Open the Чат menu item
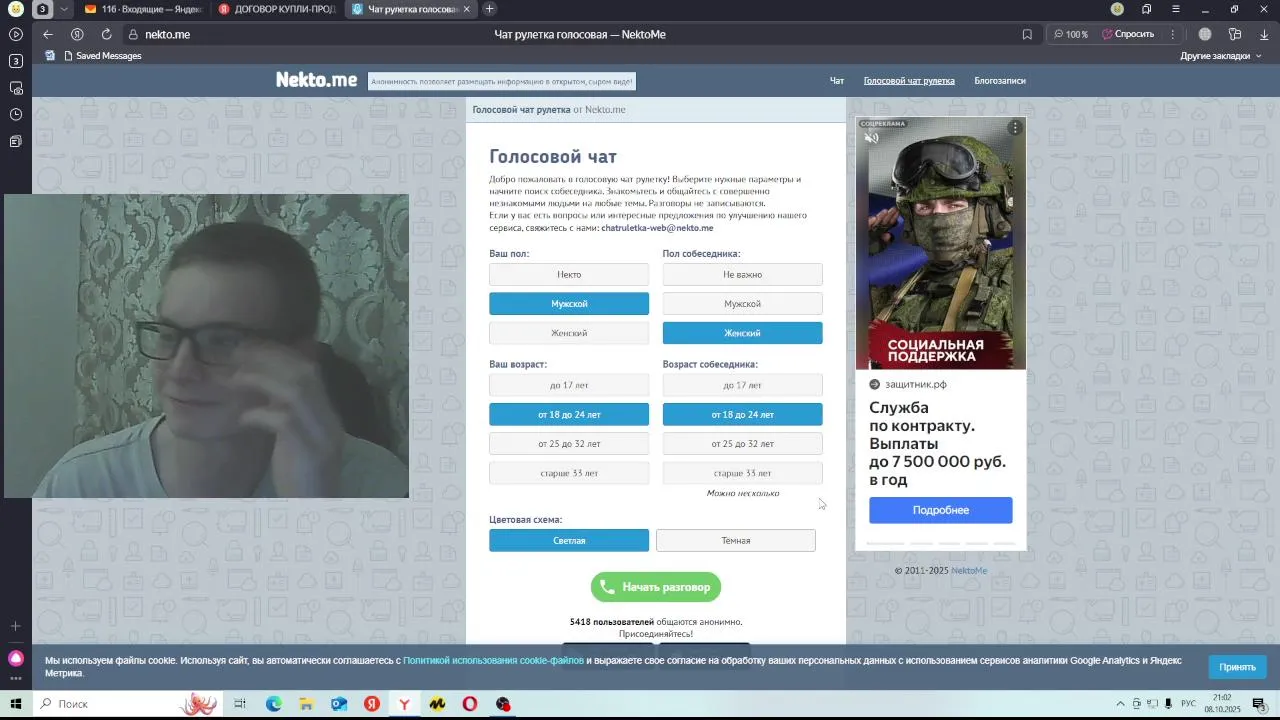 coord(837,81)
